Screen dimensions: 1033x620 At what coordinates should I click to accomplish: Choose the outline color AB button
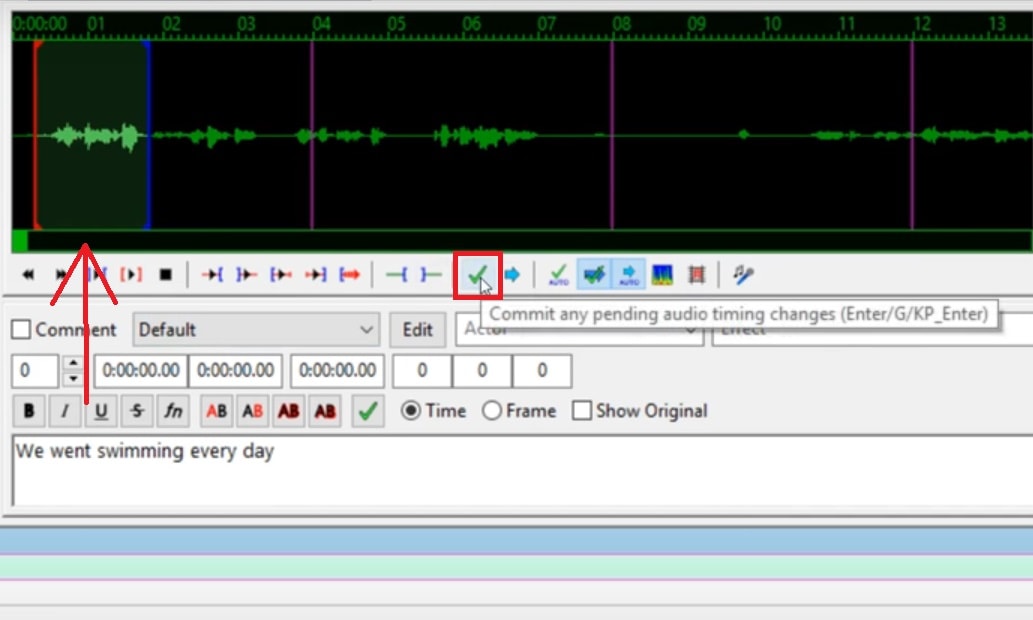point(289,411)
